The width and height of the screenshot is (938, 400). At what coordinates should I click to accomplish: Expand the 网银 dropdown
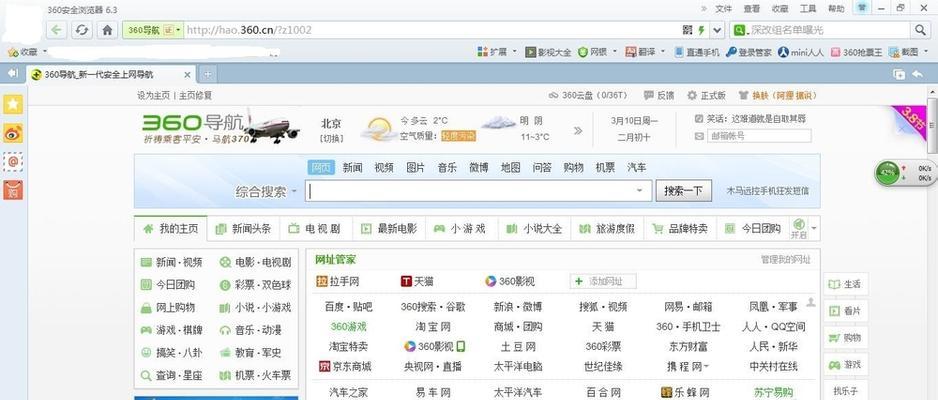[614, 52]
